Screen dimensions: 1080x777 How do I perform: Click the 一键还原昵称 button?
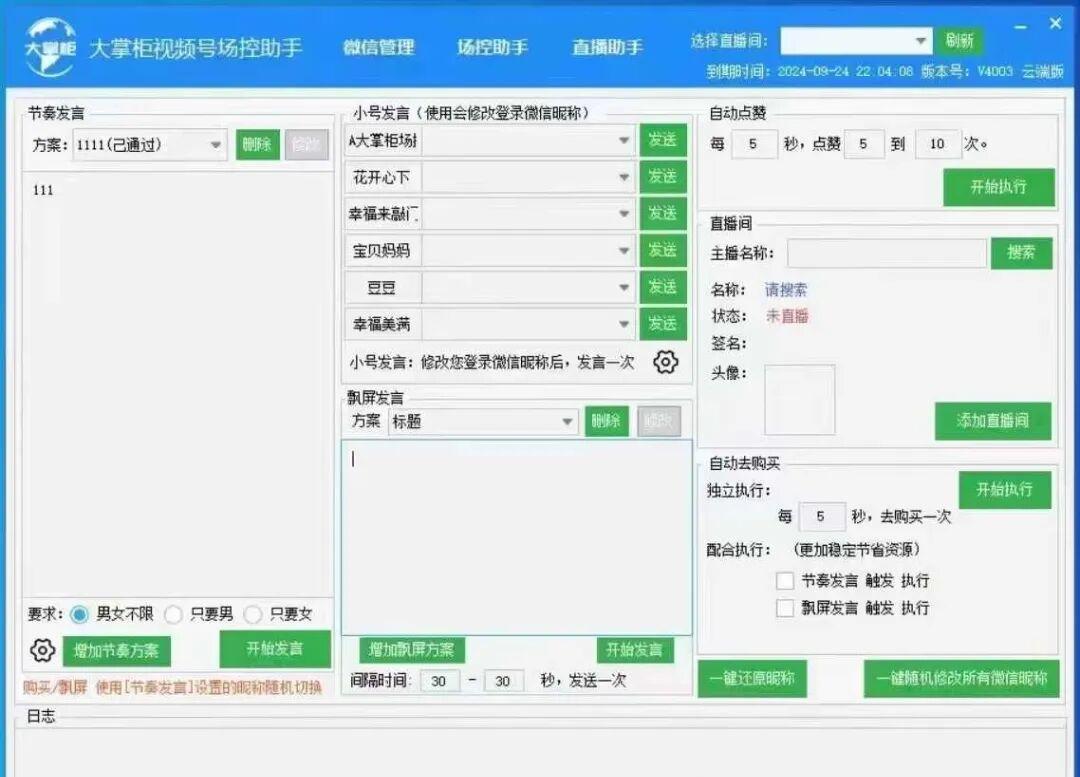pyautogui.click(x=752, y=678)
